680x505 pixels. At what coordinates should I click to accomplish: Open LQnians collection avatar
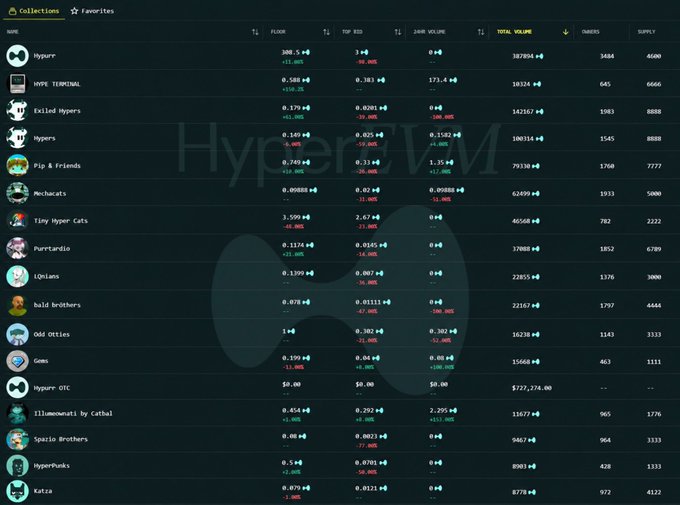point(17,276)
